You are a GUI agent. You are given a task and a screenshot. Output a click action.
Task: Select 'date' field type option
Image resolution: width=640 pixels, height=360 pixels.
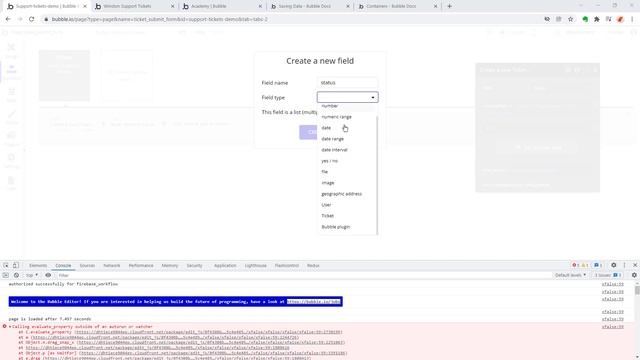347,128
